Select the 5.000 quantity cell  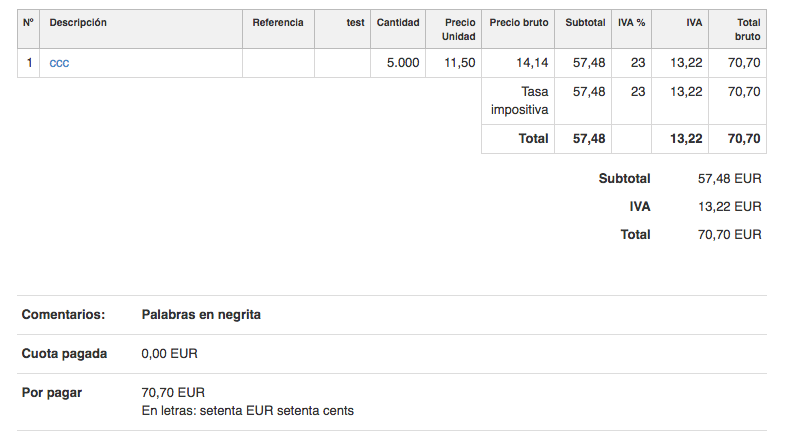pos(402,63)
